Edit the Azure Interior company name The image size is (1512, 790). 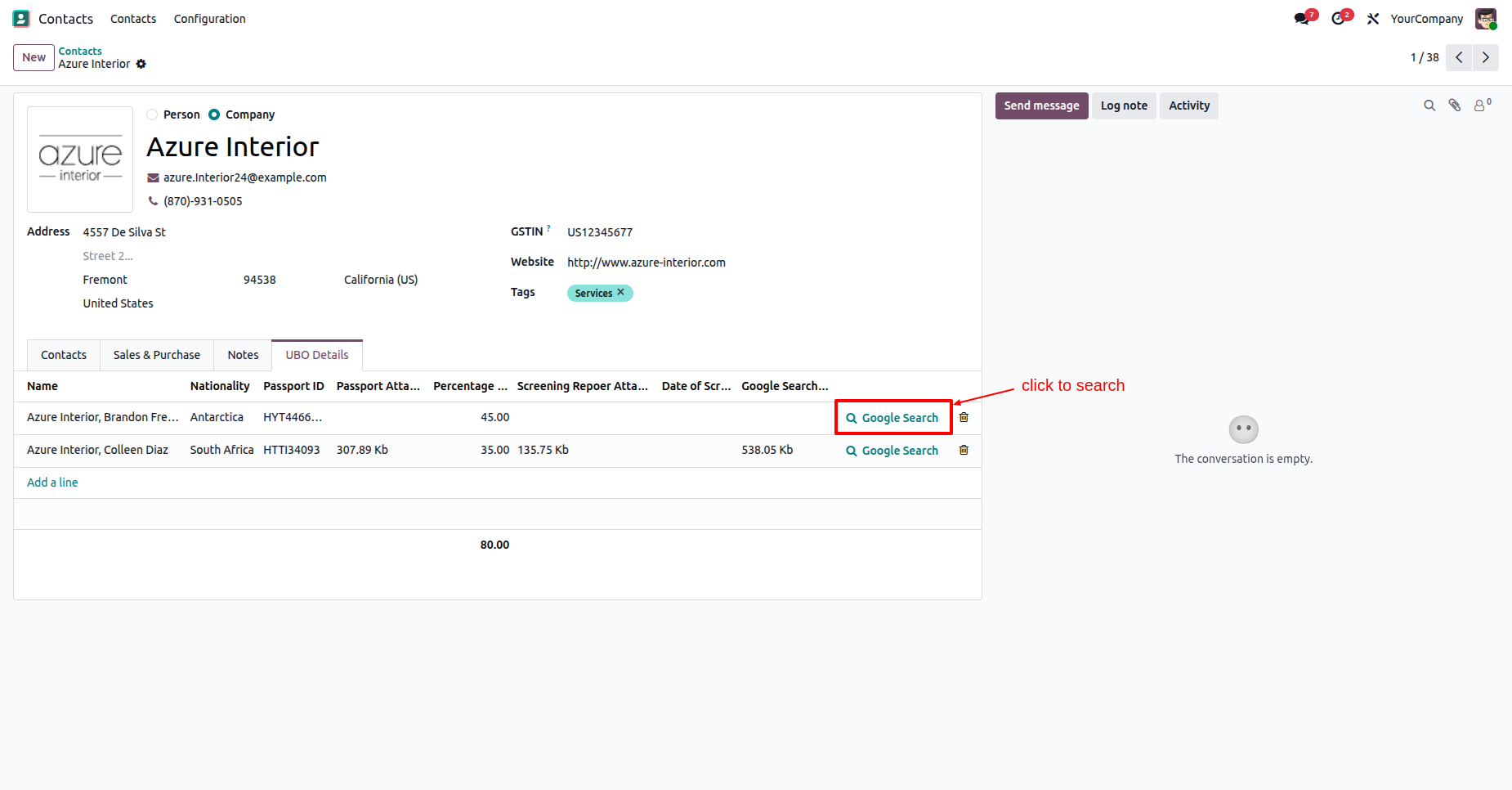[x=233, y=147]
